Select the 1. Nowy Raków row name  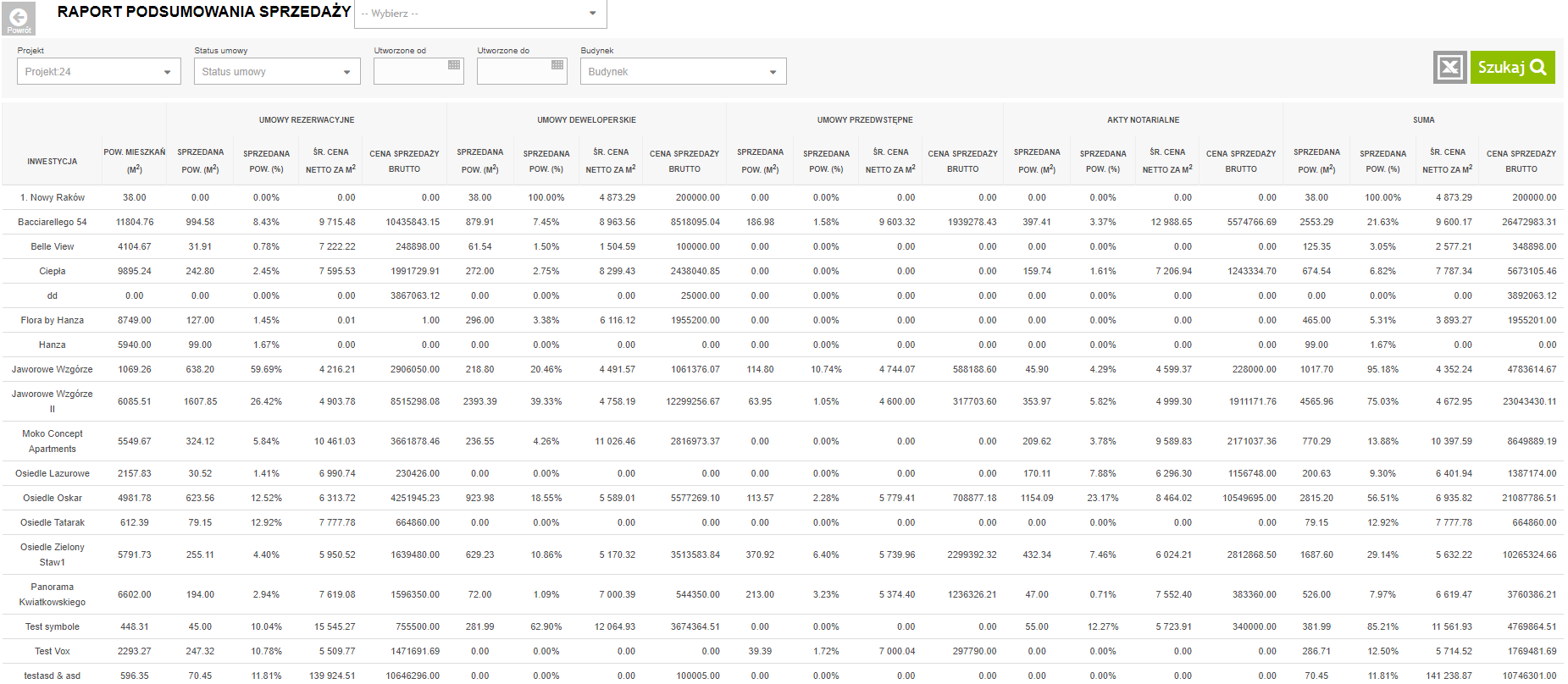[53, 197]
